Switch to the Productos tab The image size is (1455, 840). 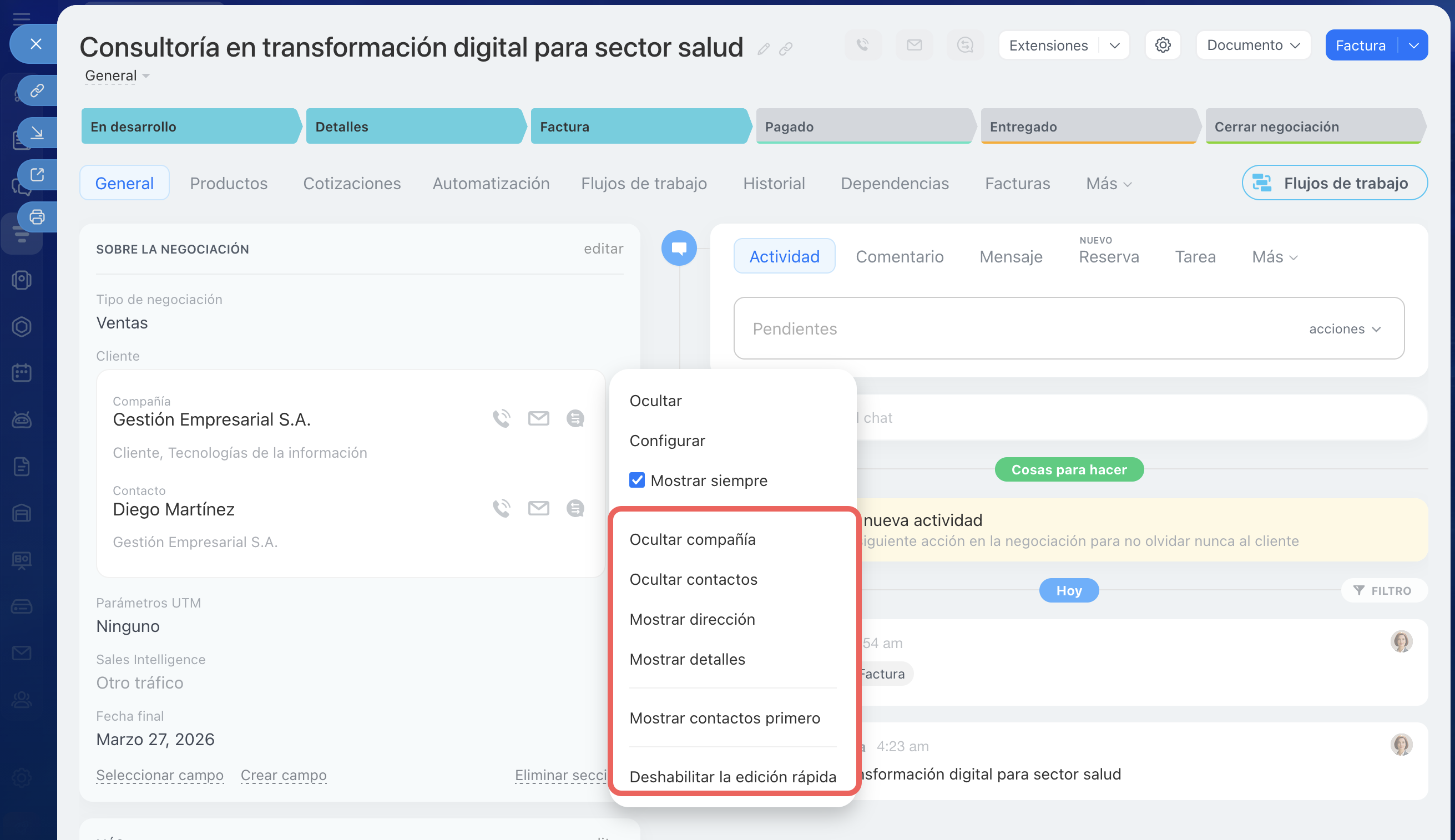229,184
